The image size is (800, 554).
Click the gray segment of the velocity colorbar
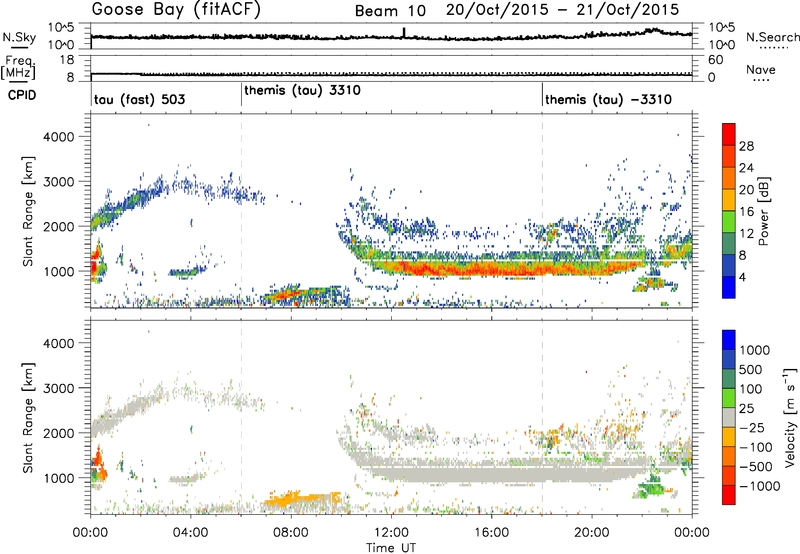[729, 418]
